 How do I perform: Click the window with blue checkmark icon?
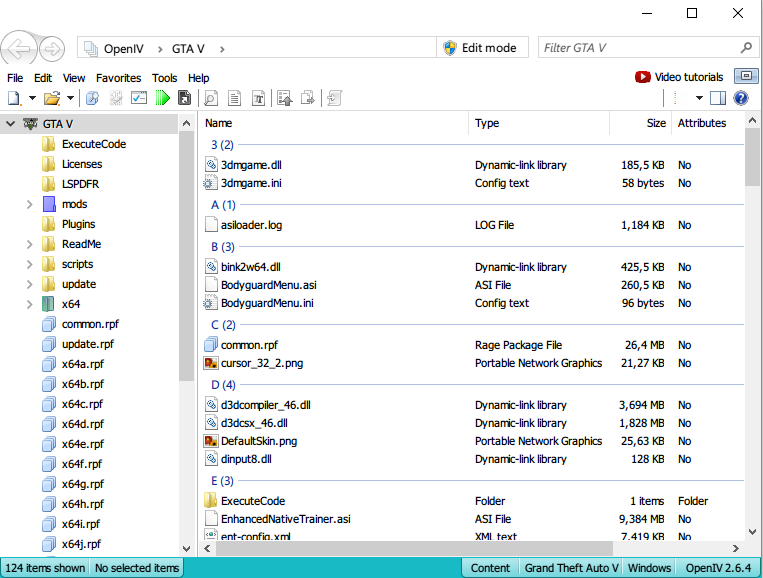click(139, 98)
